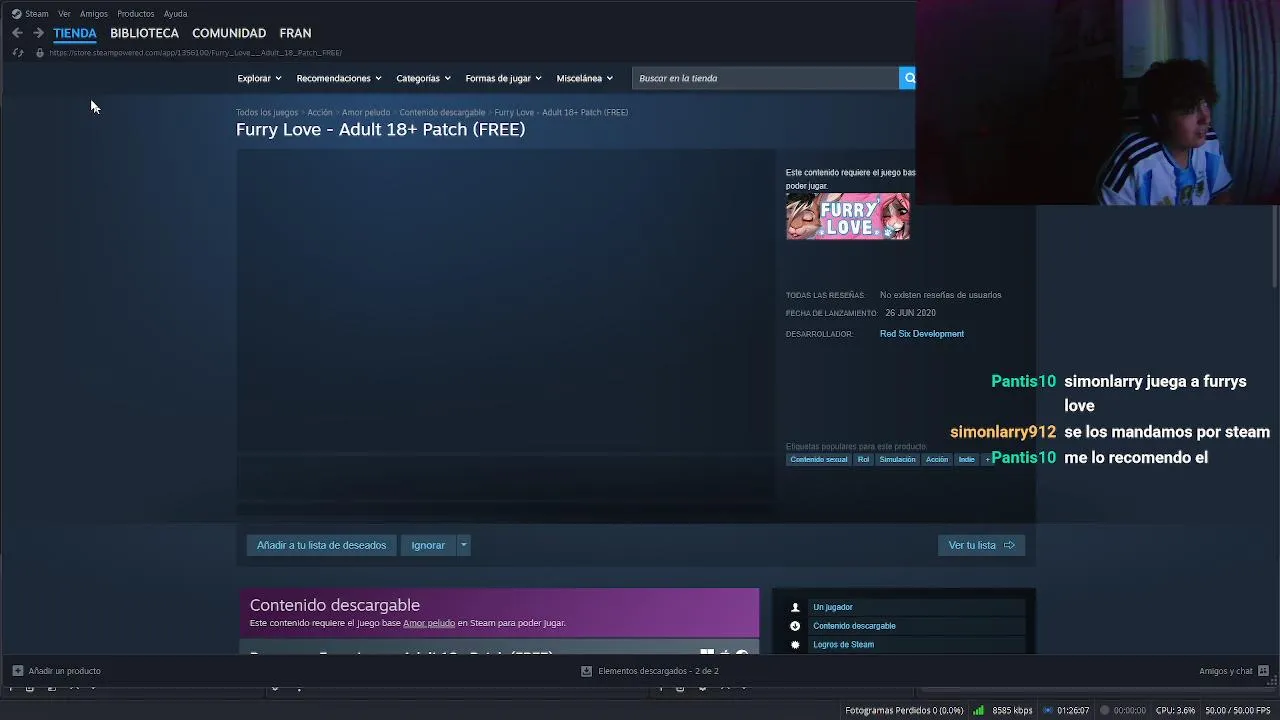This screenshot has height=720, width=1280.
Task: Open Formas de jugar dropdown
Action: click(503, 78)
